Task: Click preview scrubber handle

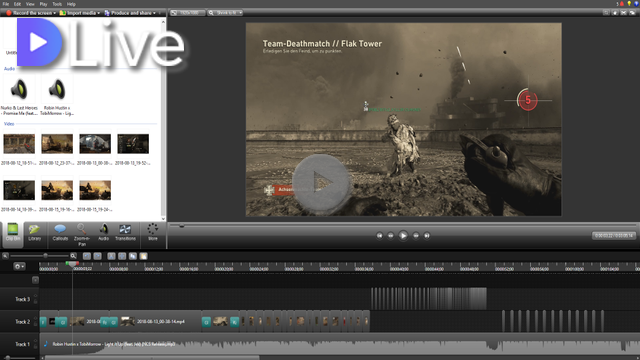Action: [182, 226]
